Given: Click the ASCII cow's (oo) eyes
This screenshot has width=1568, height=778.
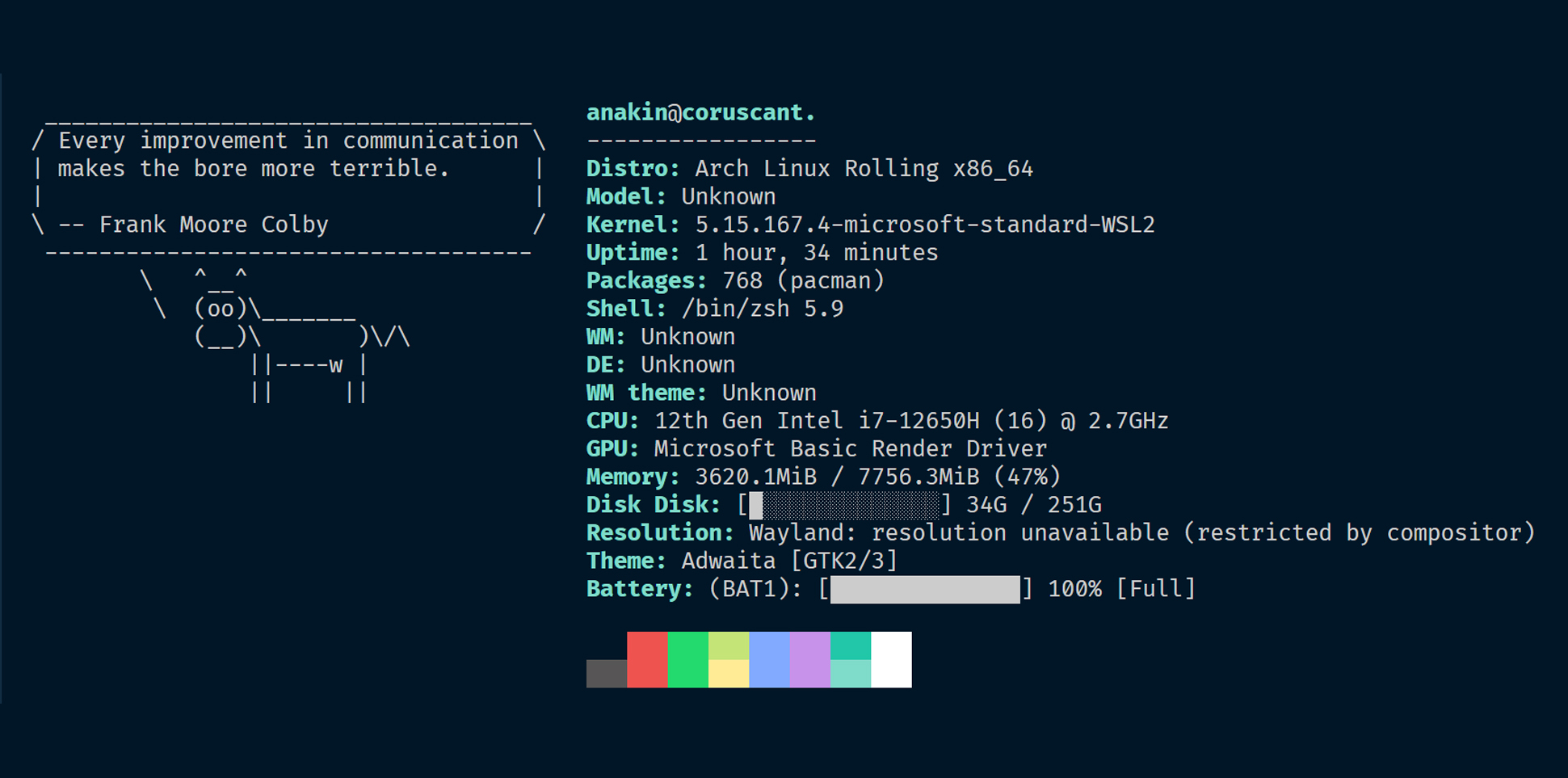Looking at the screenshot, I should [x=221, y=309].
